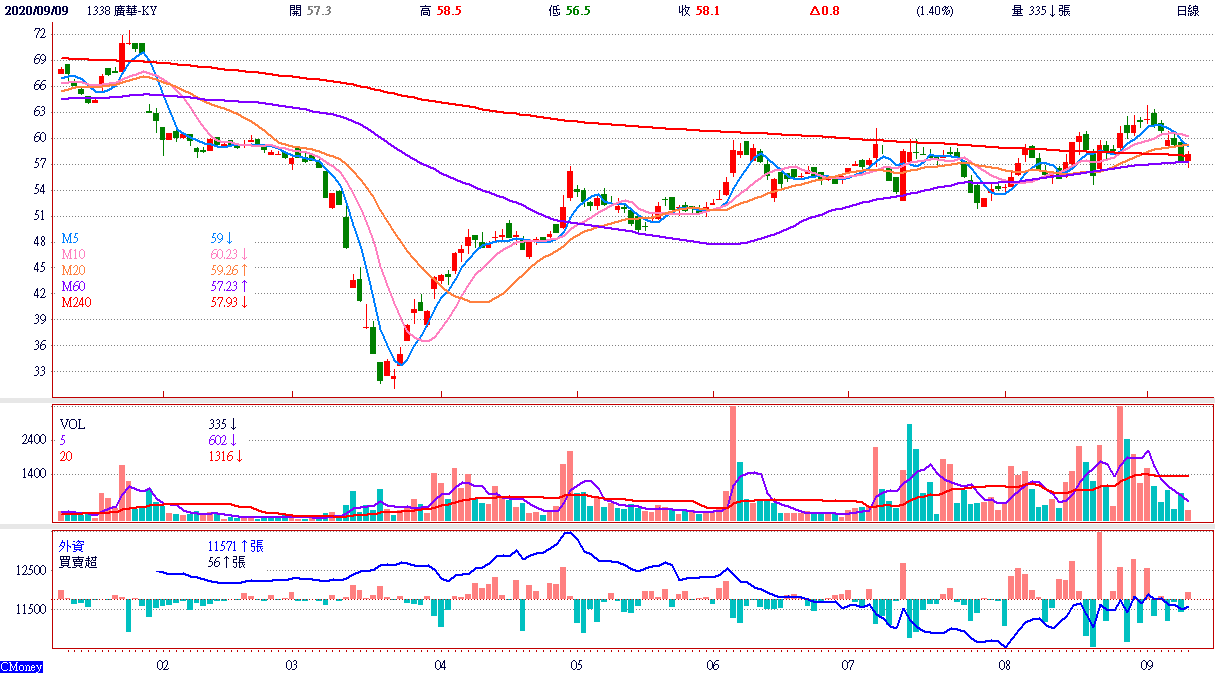
Task: Select the 日線 daily chart label
Action: 1187,10
